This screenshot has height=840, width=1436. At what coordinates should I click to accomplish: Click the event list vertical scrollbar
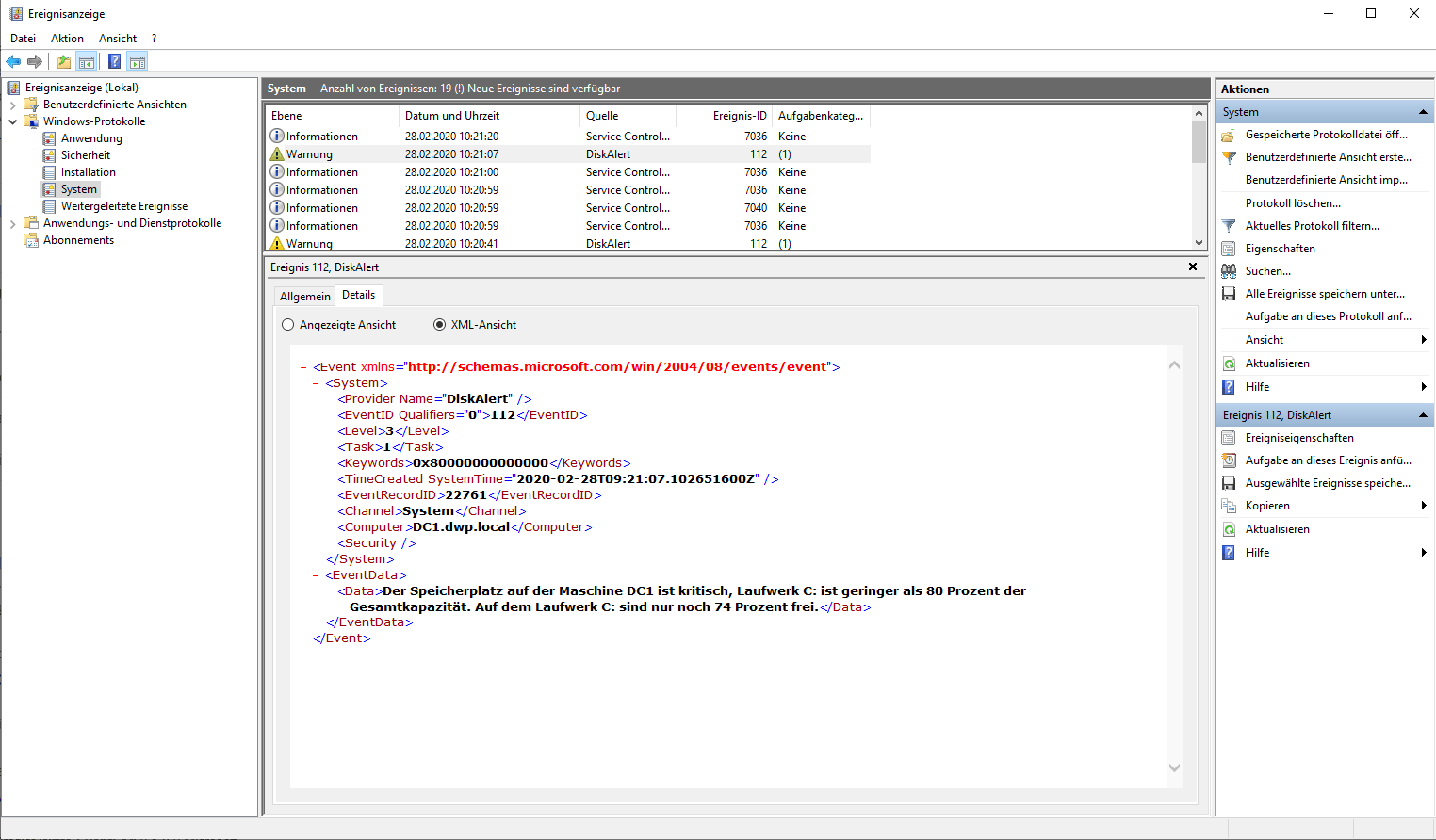(1199, 179)
